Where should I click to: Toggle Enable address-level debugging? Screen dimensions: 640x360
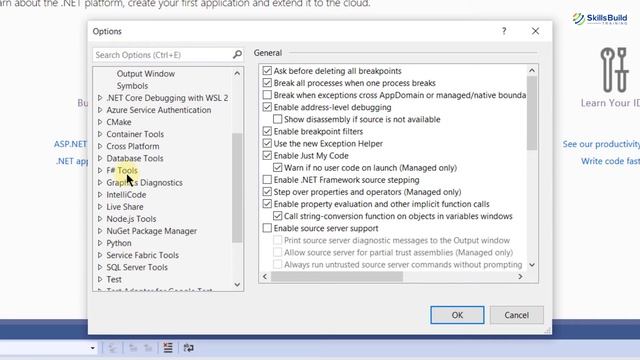click(x=267, y=107)
